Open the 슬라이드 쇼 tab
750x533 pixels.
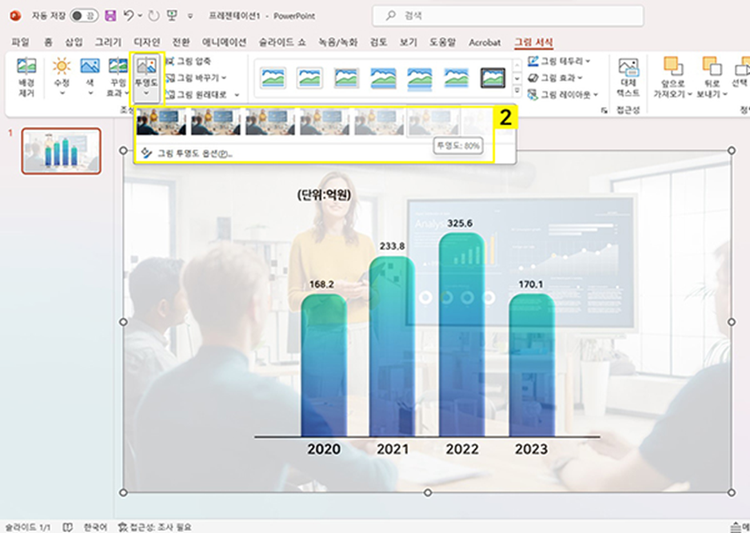[x=282, y=42]
